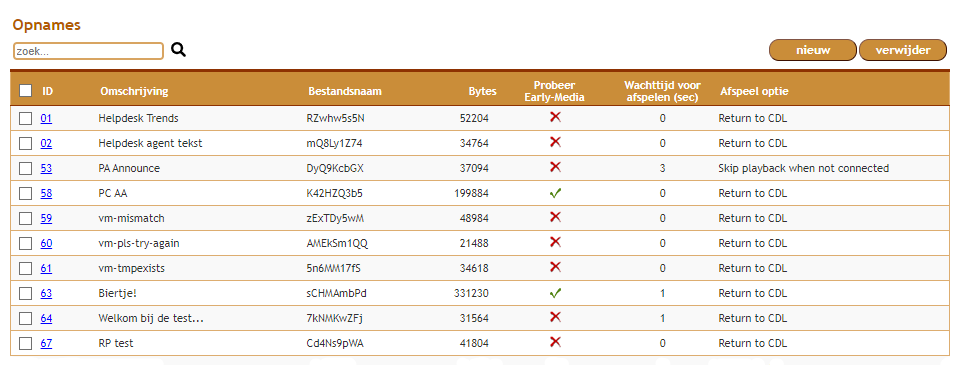Select the PA Announce row checkbox
This screenshot has width=960, height=365.
(x=25, y=168)
